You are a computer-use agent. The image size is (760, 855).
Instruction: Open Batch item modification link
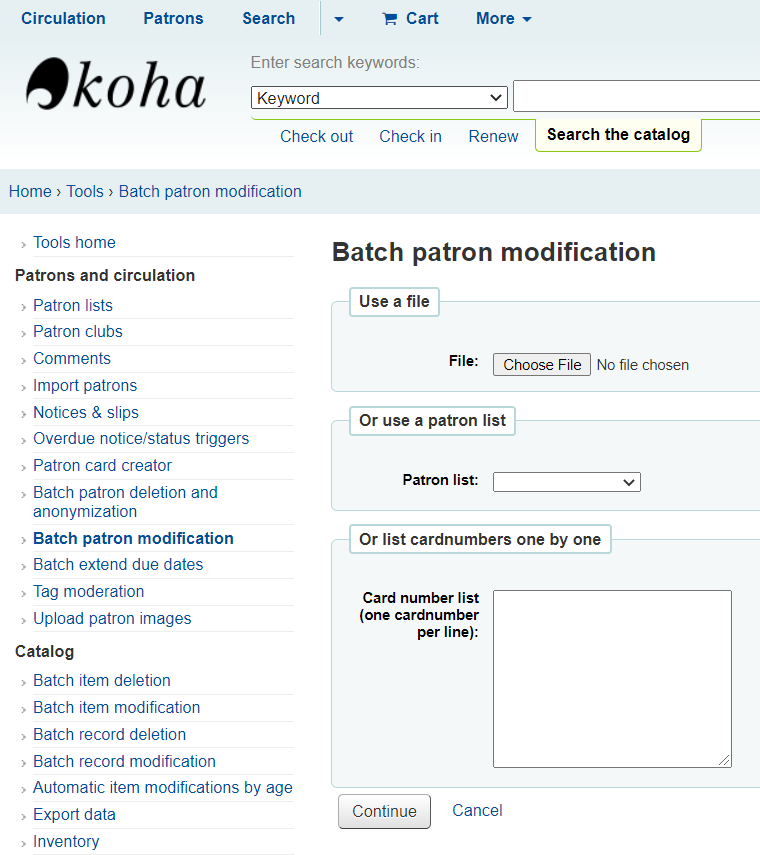(x=117, y=708)
